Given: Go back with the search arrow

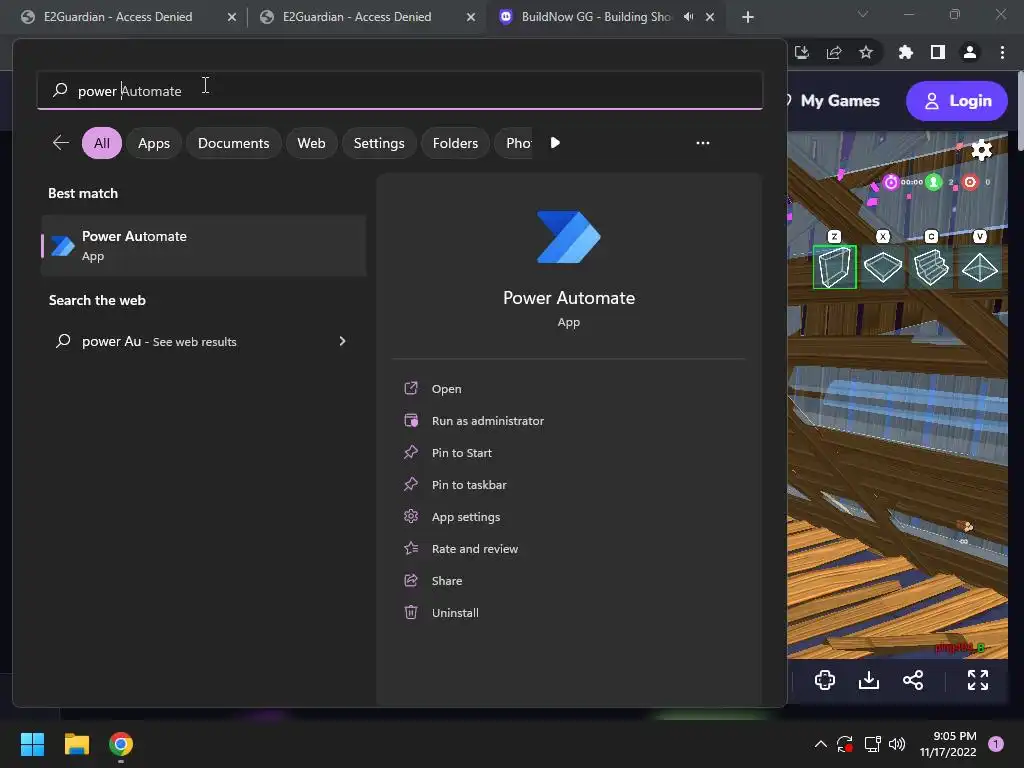Looking at the screenshot, I should click(61, 143).
